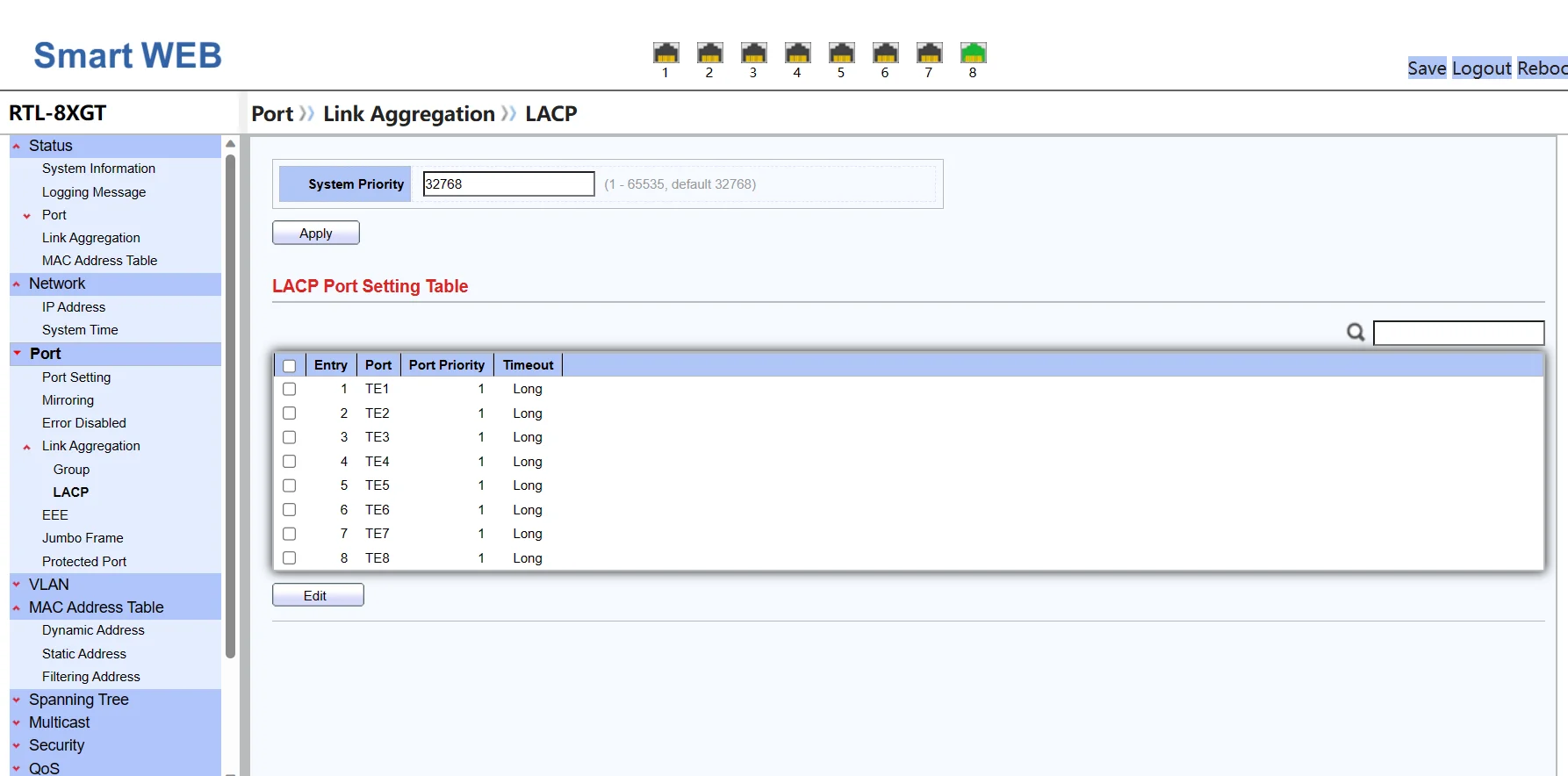Open the Group page under Link Aggregation
Image resolution: width=1568 pixels, height=776 pixels.
click(x=71, y=470)
